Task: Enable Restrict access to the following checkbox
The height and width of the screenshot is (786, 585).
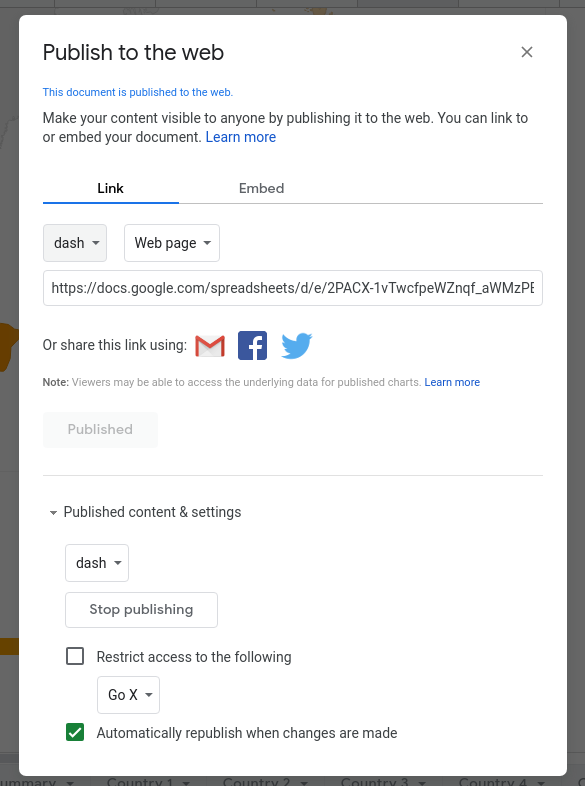Action: tap(75, 656)
